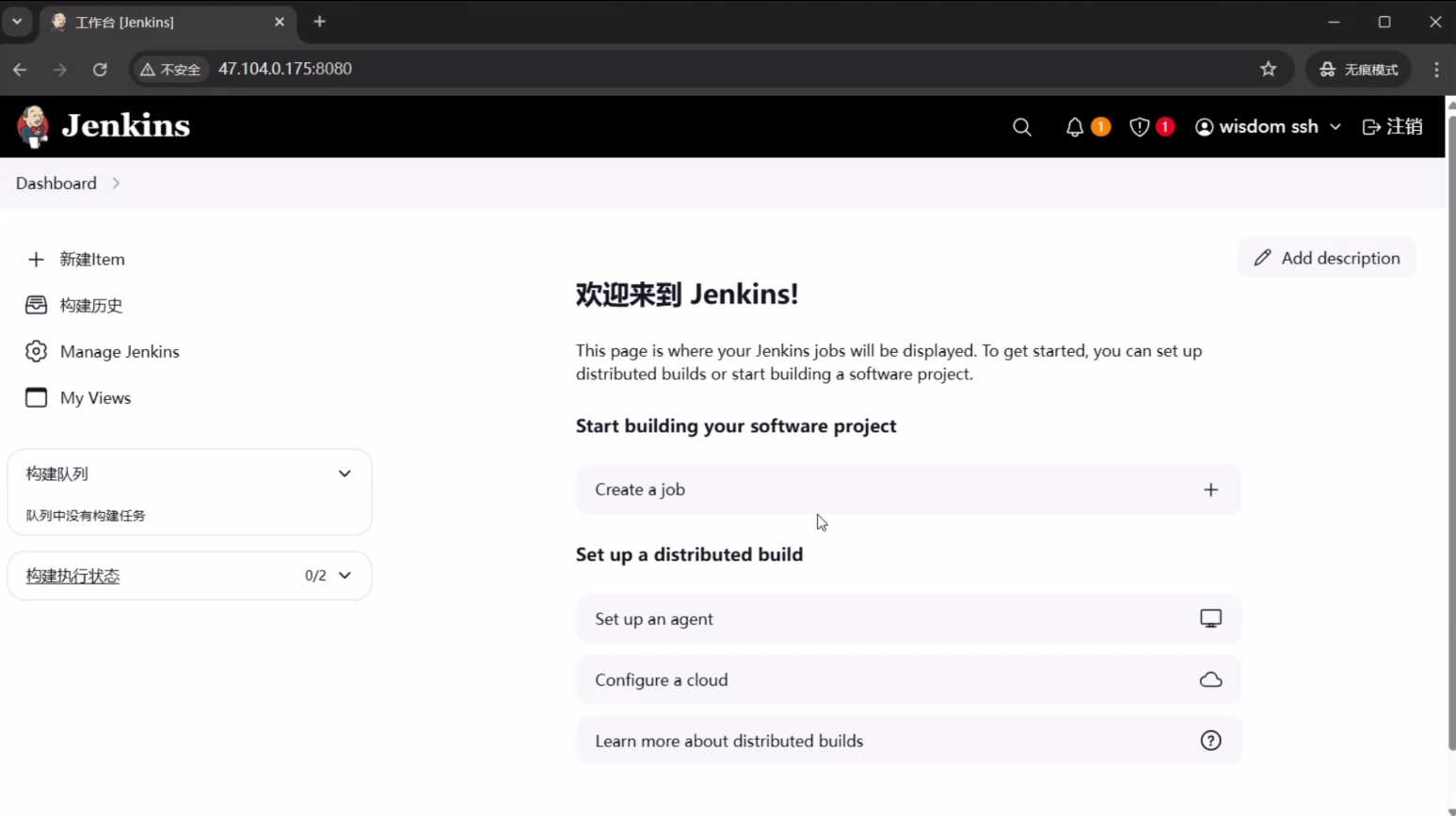
Task: Click the user avatar icon beside wisdom ssh
Action: 1204,127
